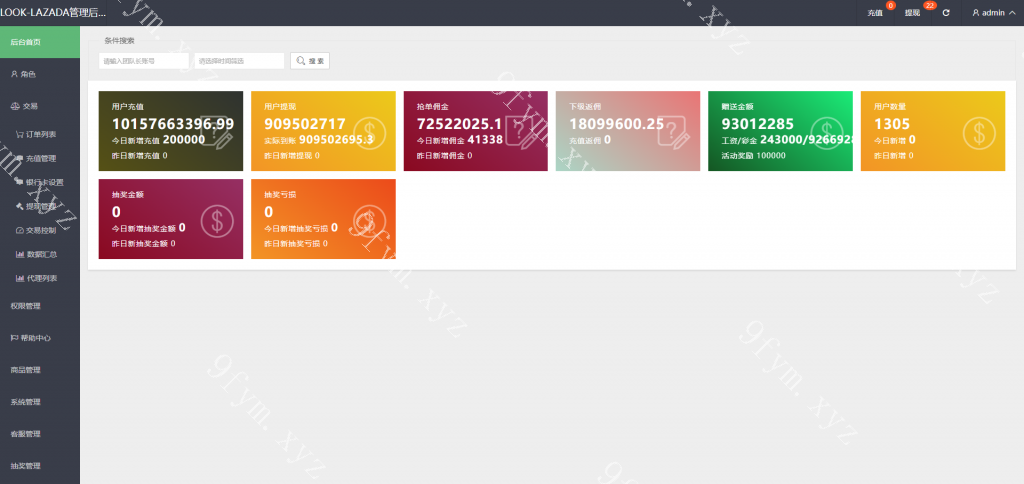This screenshot has width=1024, height=484.
Task: Click the dollar icon on 用户提现 card
Action: click(x=370, y=133)
